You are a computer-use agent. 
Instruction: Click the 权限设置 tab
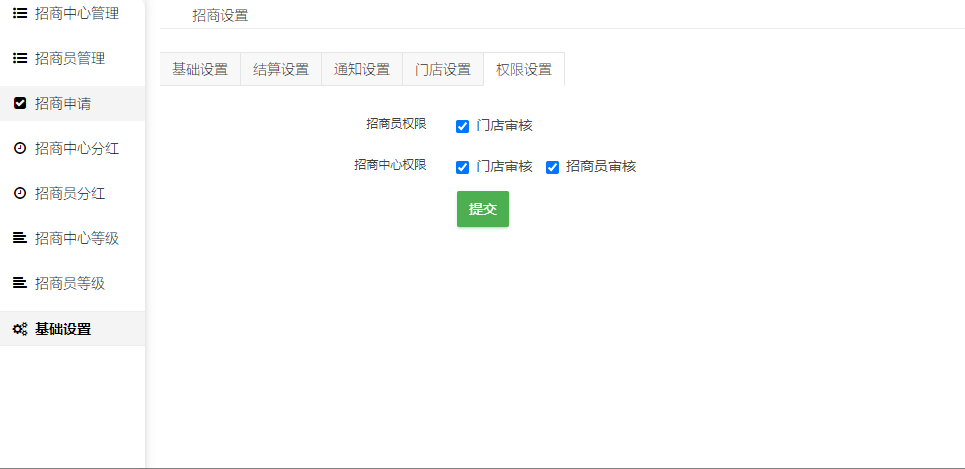524,70
